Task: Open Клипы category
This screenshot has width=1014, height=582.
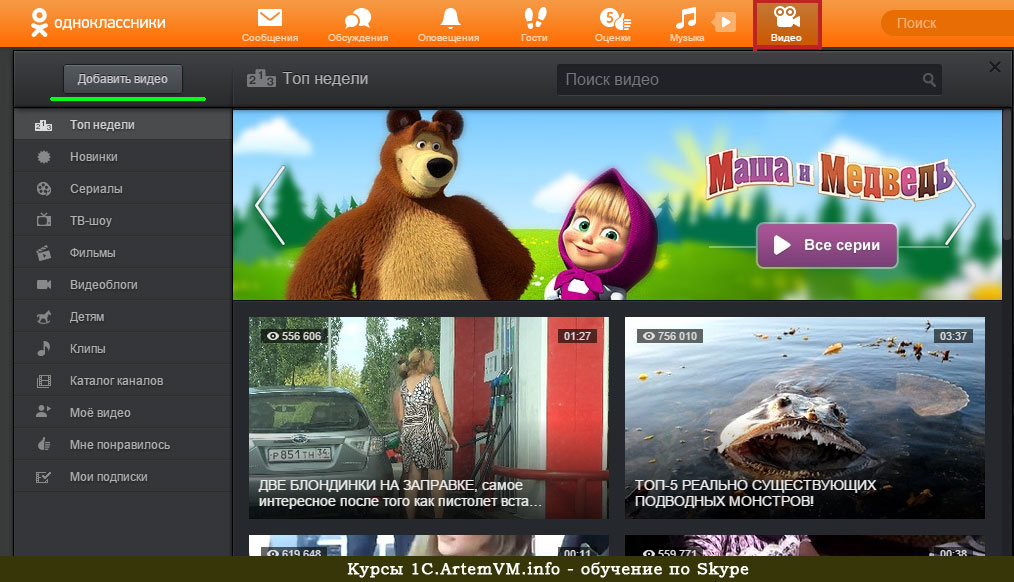Action: pyautogui.click(x=123, y=349)
